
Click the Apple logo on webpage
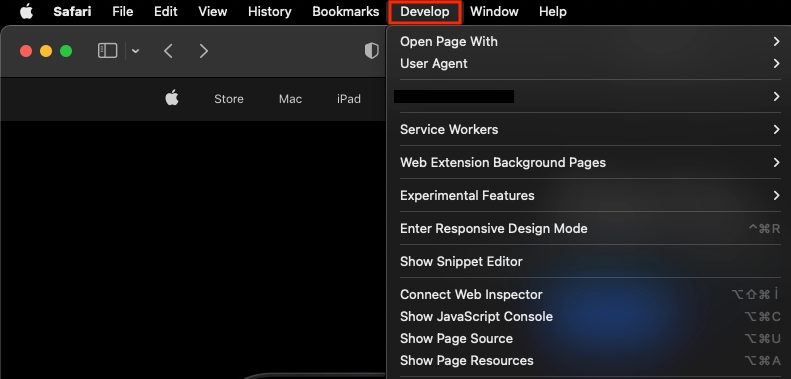pos(172,98)
